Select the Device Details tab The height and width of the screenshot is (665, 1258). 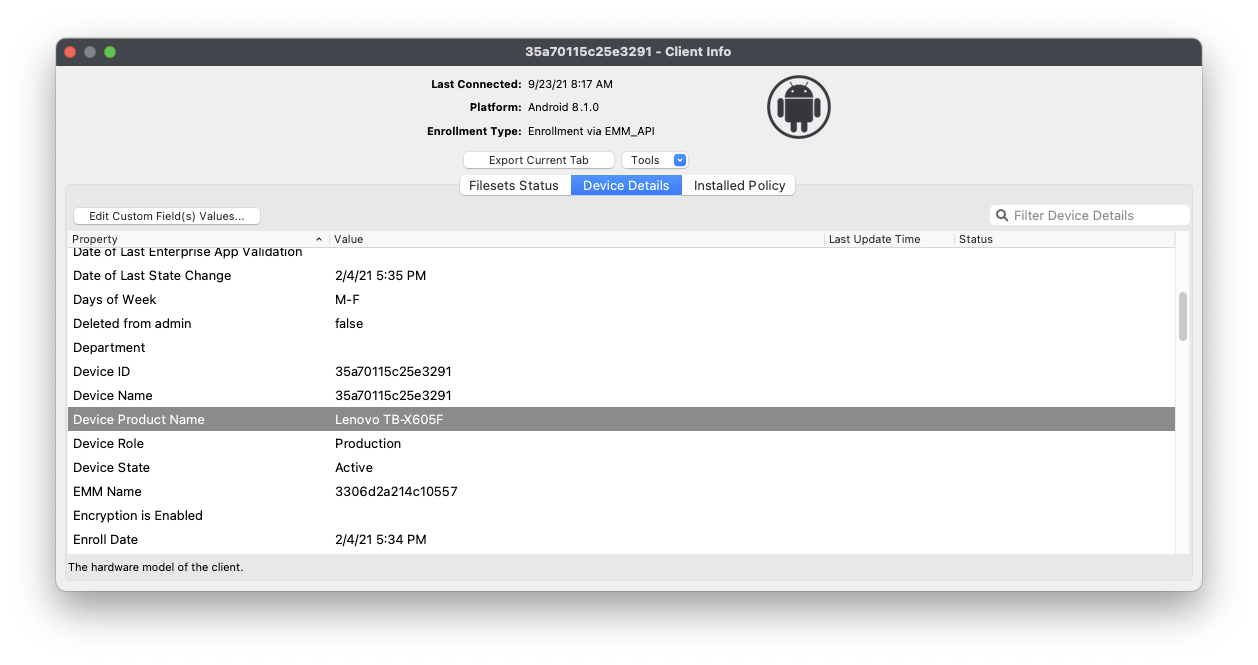[x=626, y=185]
